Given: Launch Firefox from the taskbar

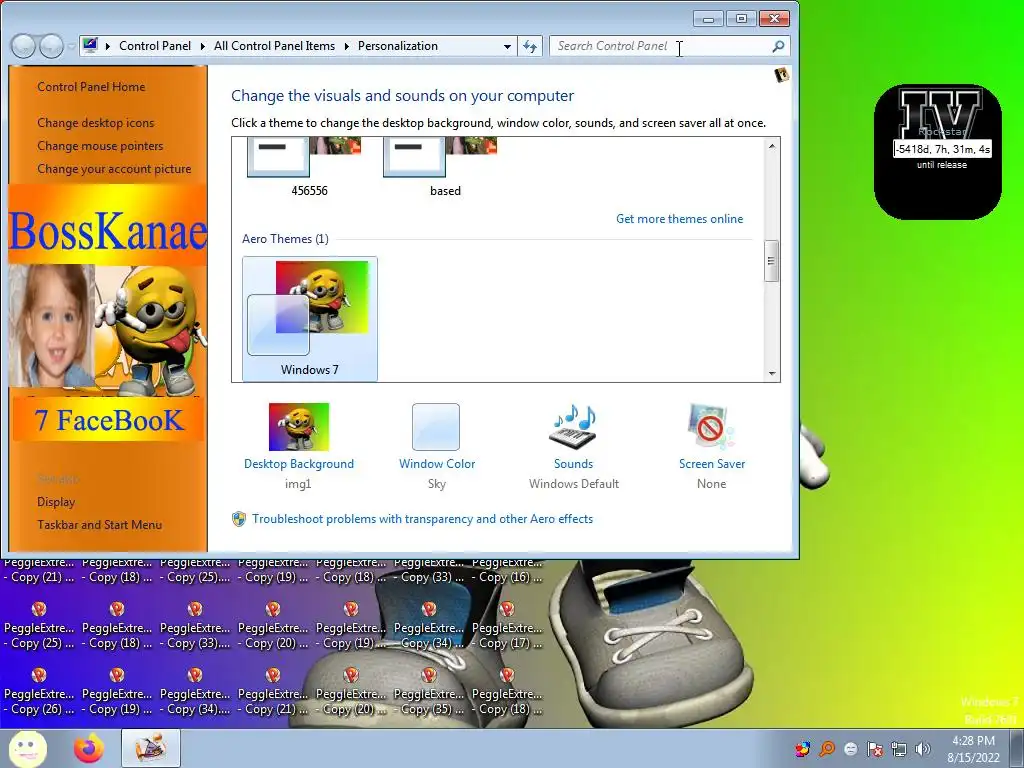Looking at the screenshot, I should (x=89, y=748).
